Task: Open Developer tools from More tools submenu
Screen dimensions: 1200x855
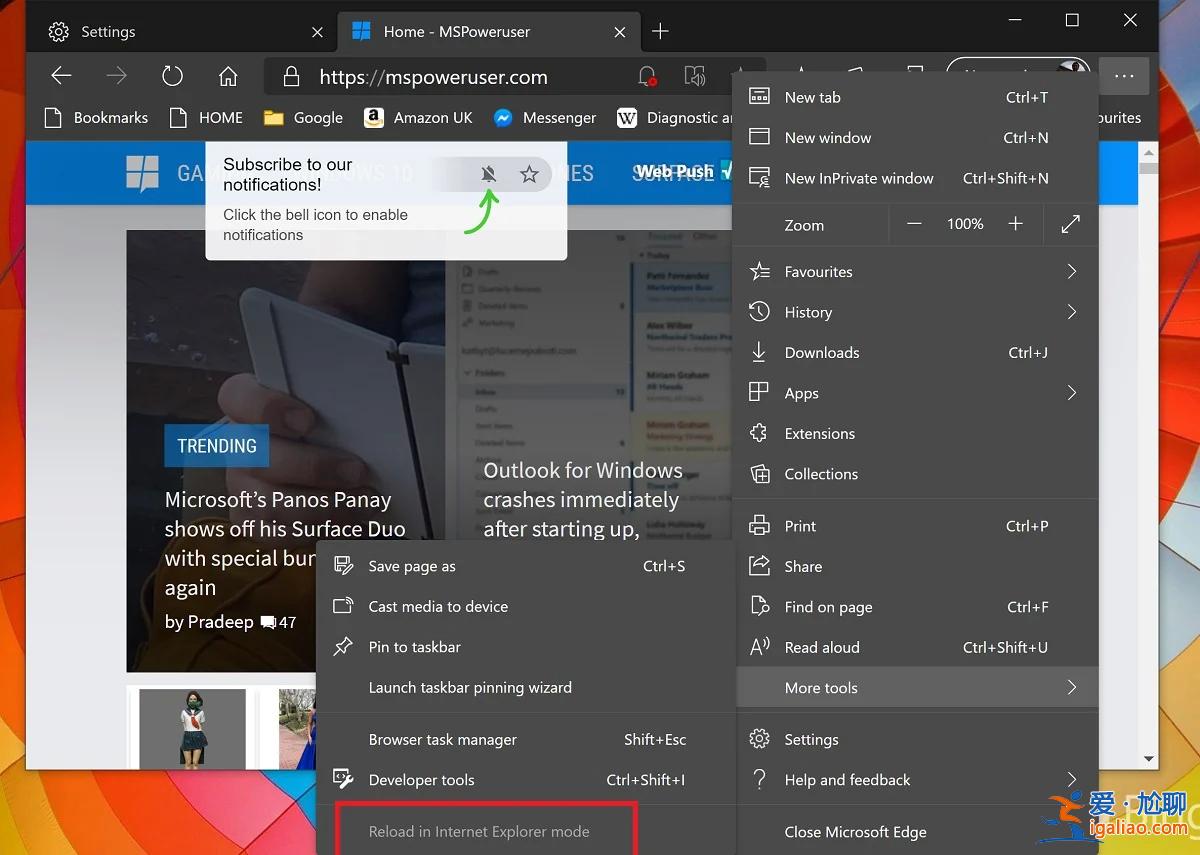Action: [x=423, y=780]
